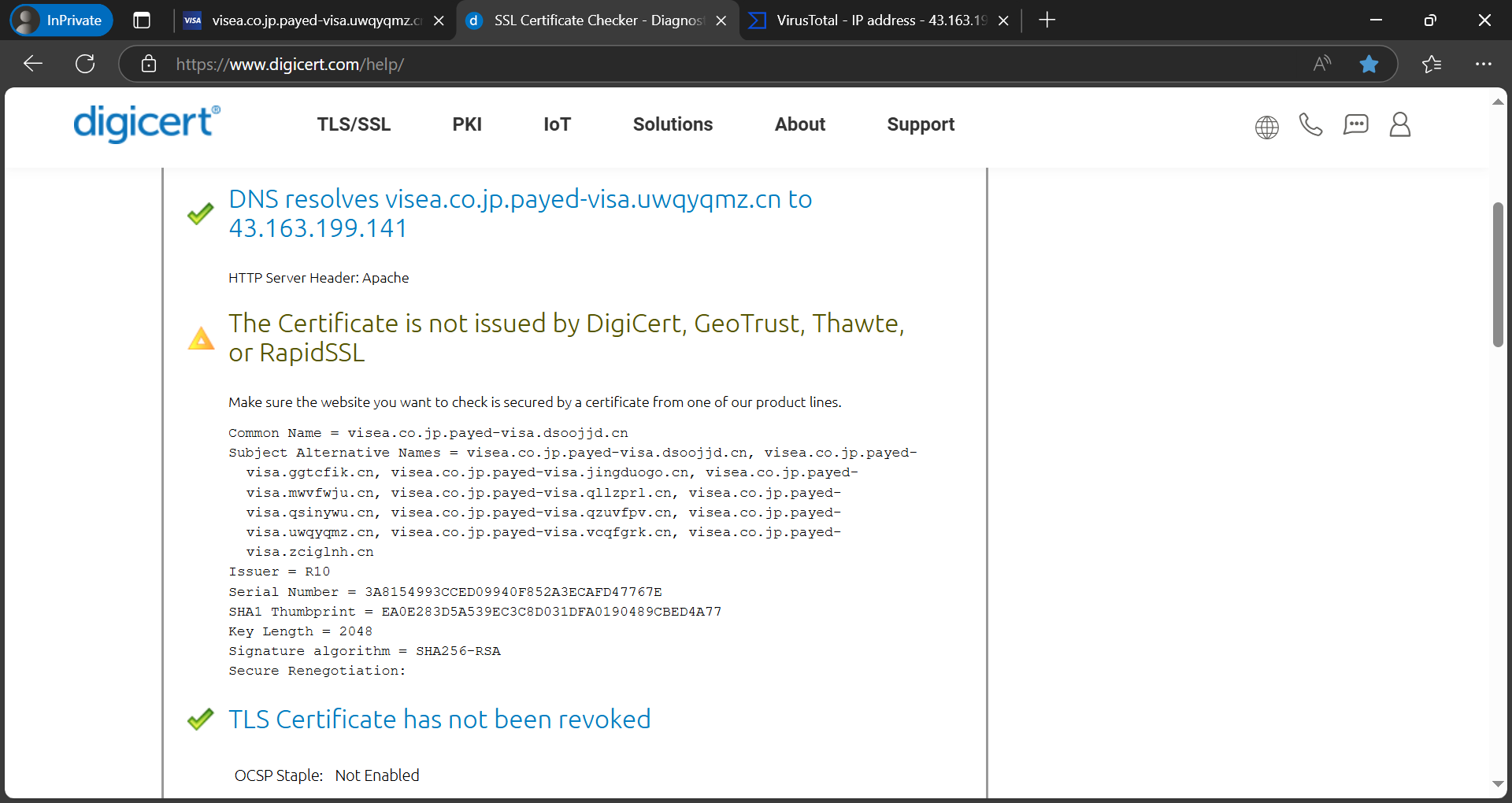Open the Solutions menu
The width and height of the screenshot is (1512, 803).
pos(673,124)
